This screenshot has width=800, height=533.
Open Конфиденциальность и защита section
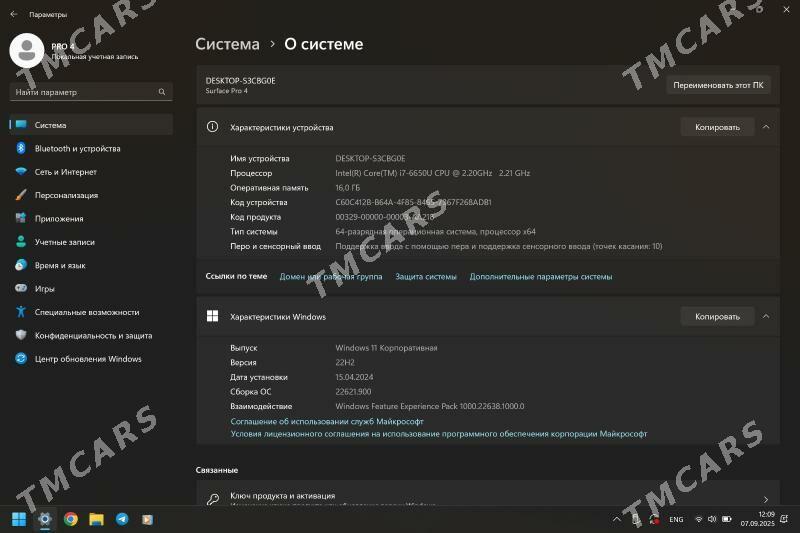pos(93,336)
